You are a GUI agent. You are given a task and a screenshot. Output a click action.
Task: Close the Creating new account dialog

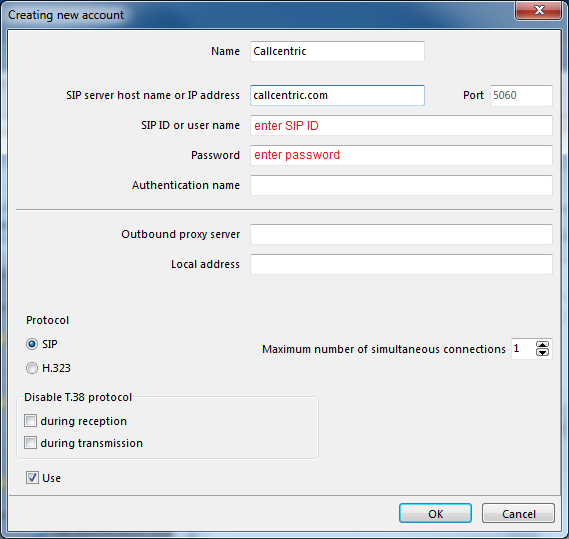click(539, 10)
